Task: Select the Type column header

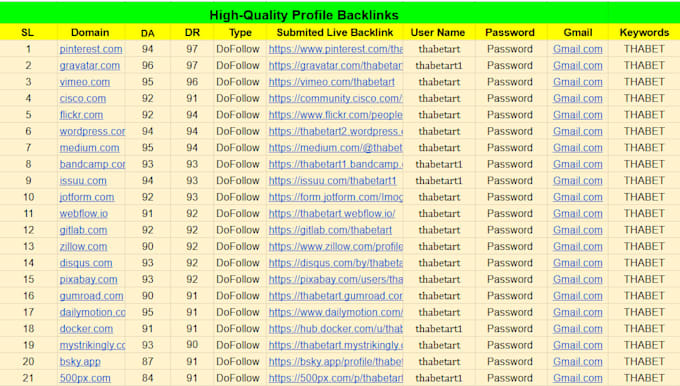Action: click(x=240, y=33)
